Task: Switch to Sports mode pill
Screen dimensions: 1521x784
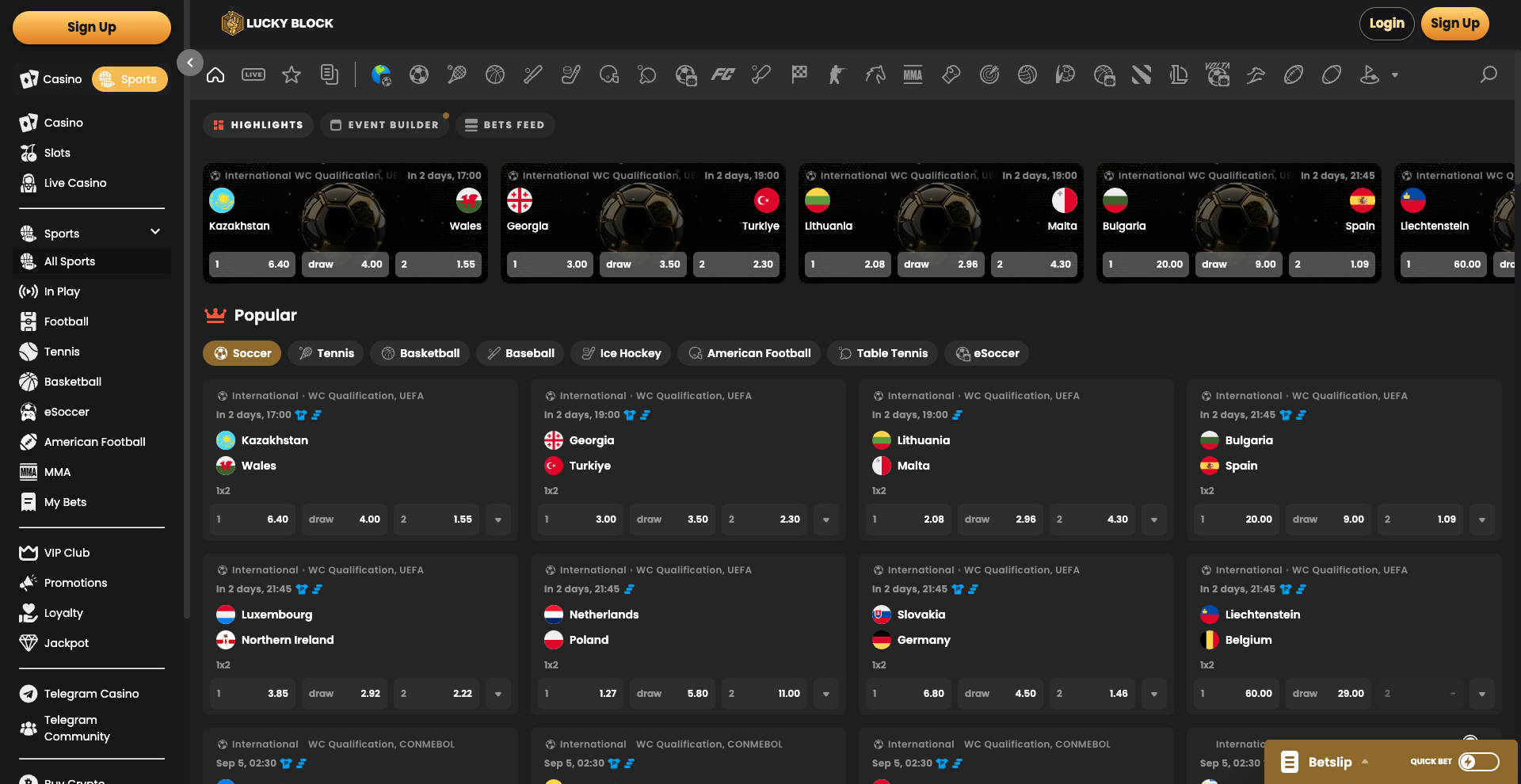Action: (130, 79)
